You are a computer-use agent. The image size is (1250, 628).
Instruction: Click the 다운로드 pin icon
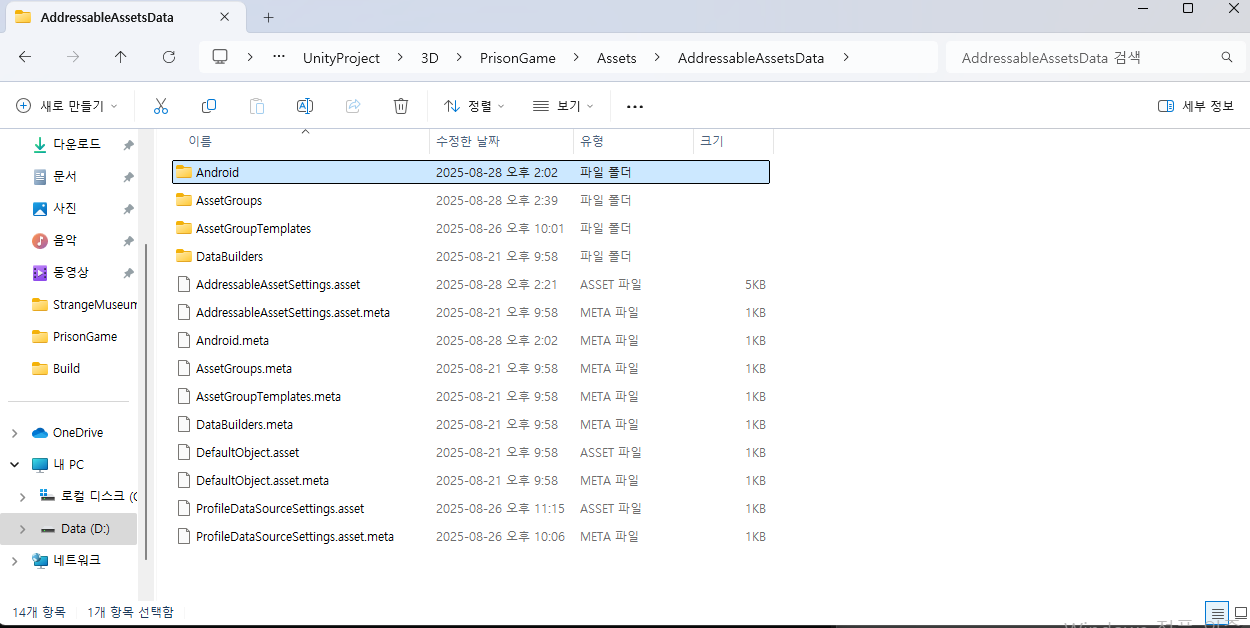[x=128, y=145]
